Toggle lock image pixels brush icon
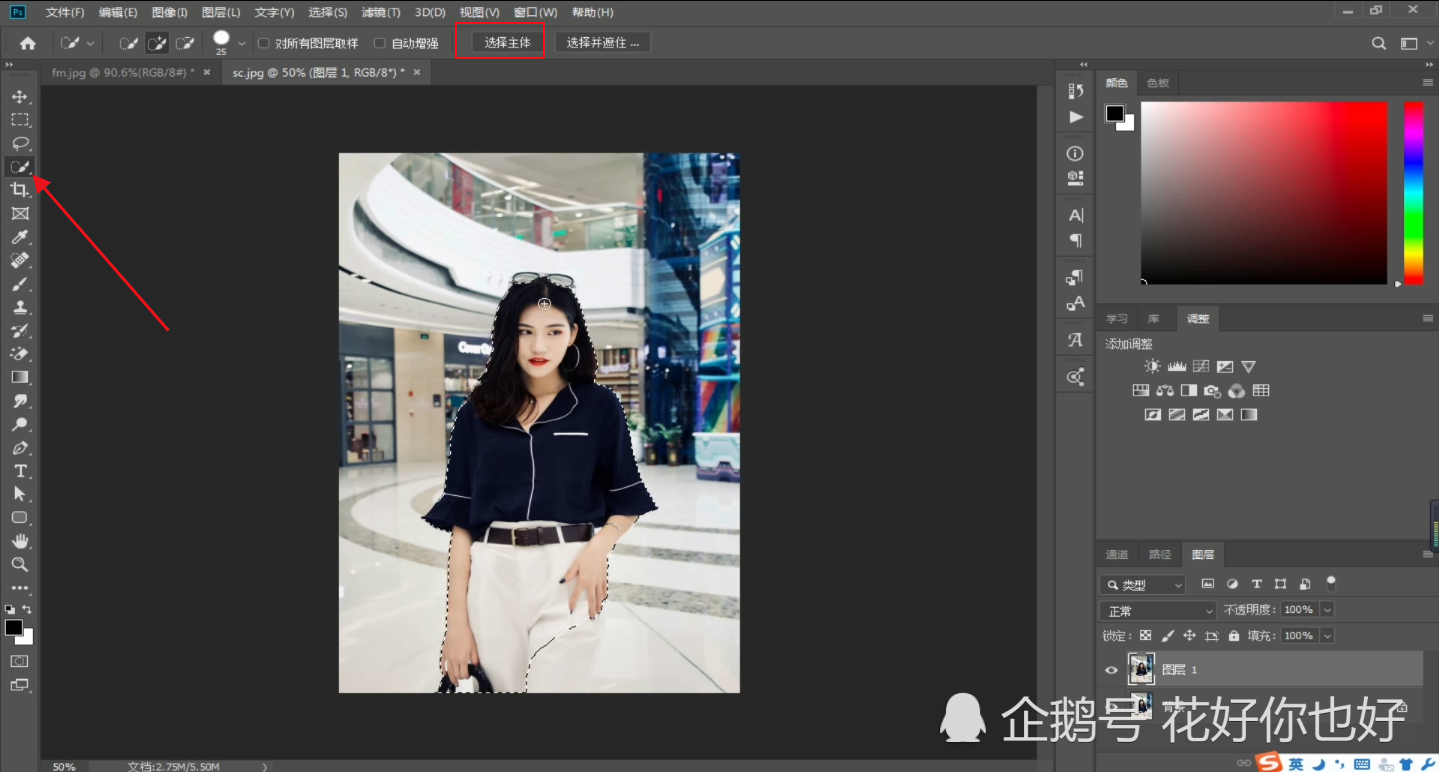This screenshot has width=1439, height=772. [x=1167, y=636]
